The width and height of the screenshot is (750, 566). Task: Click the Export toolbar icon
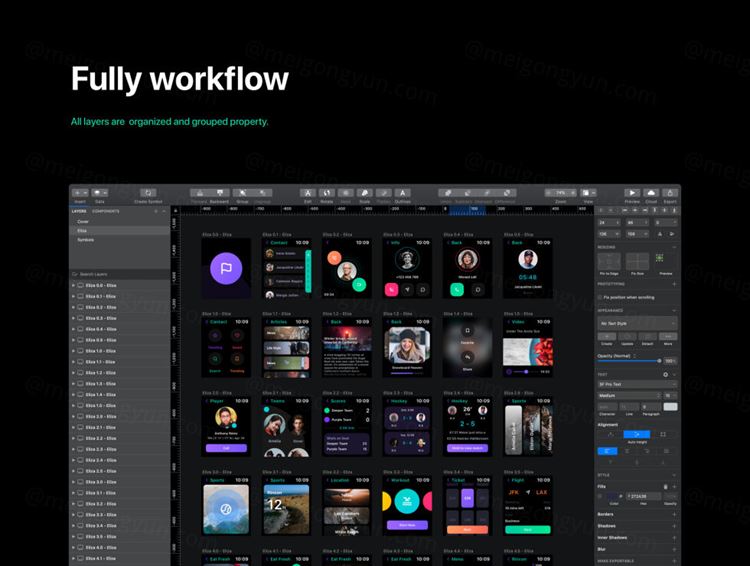670,192
